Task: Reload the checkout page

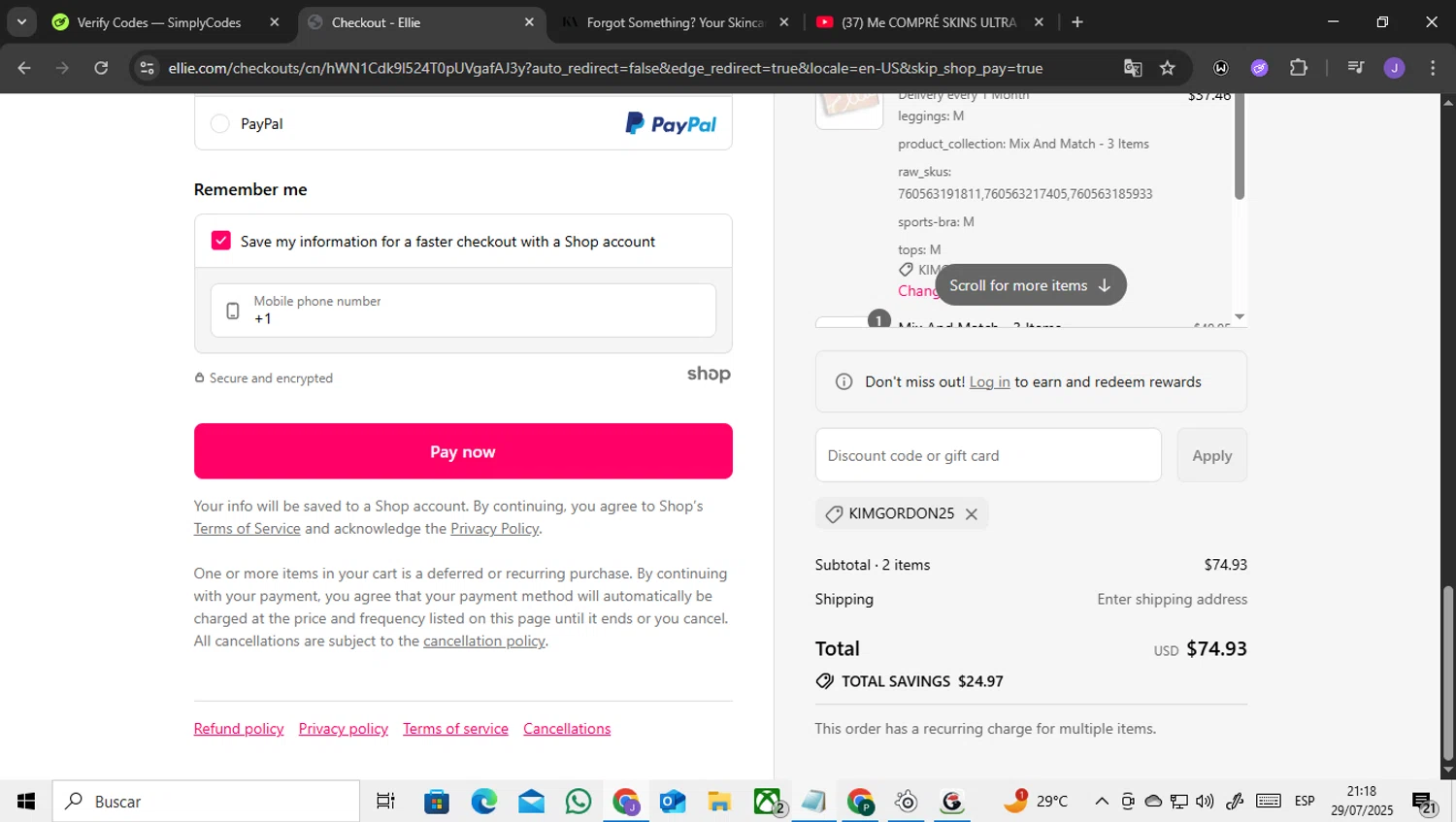Action: (x=101, y=68)
